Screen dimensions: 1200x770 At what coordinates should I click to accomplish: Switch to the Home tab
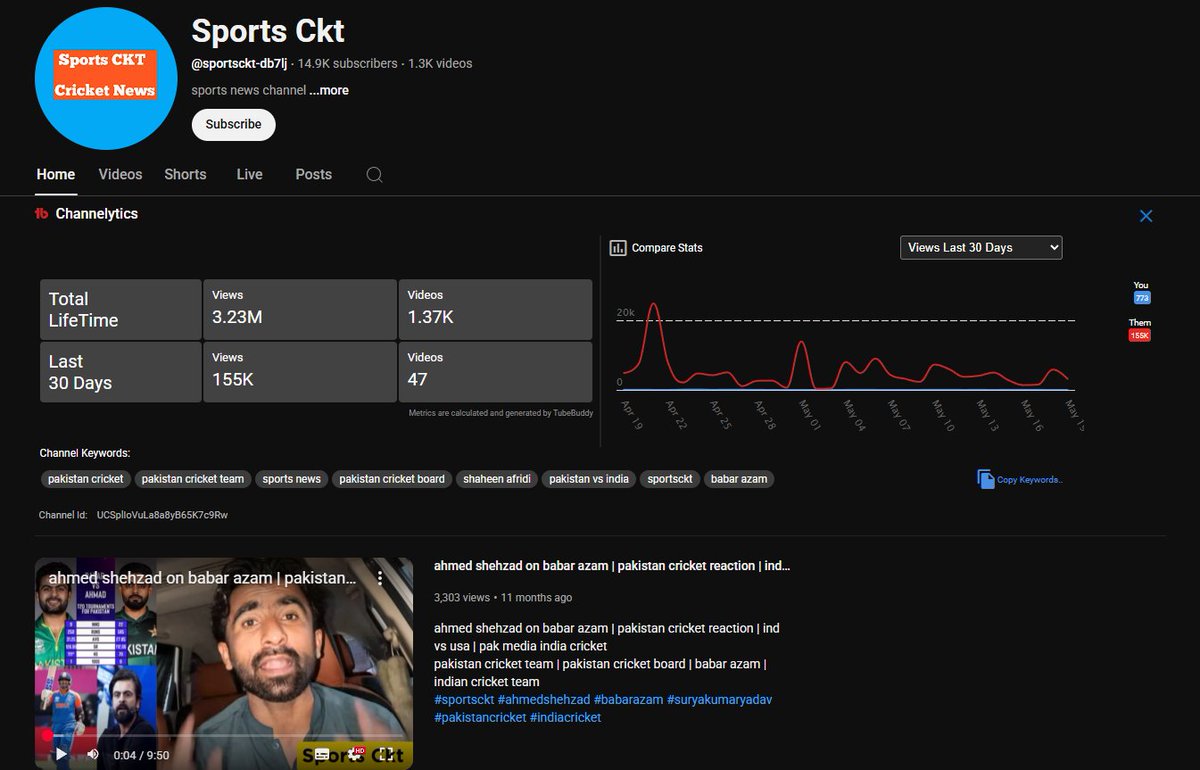pos(56,174)
